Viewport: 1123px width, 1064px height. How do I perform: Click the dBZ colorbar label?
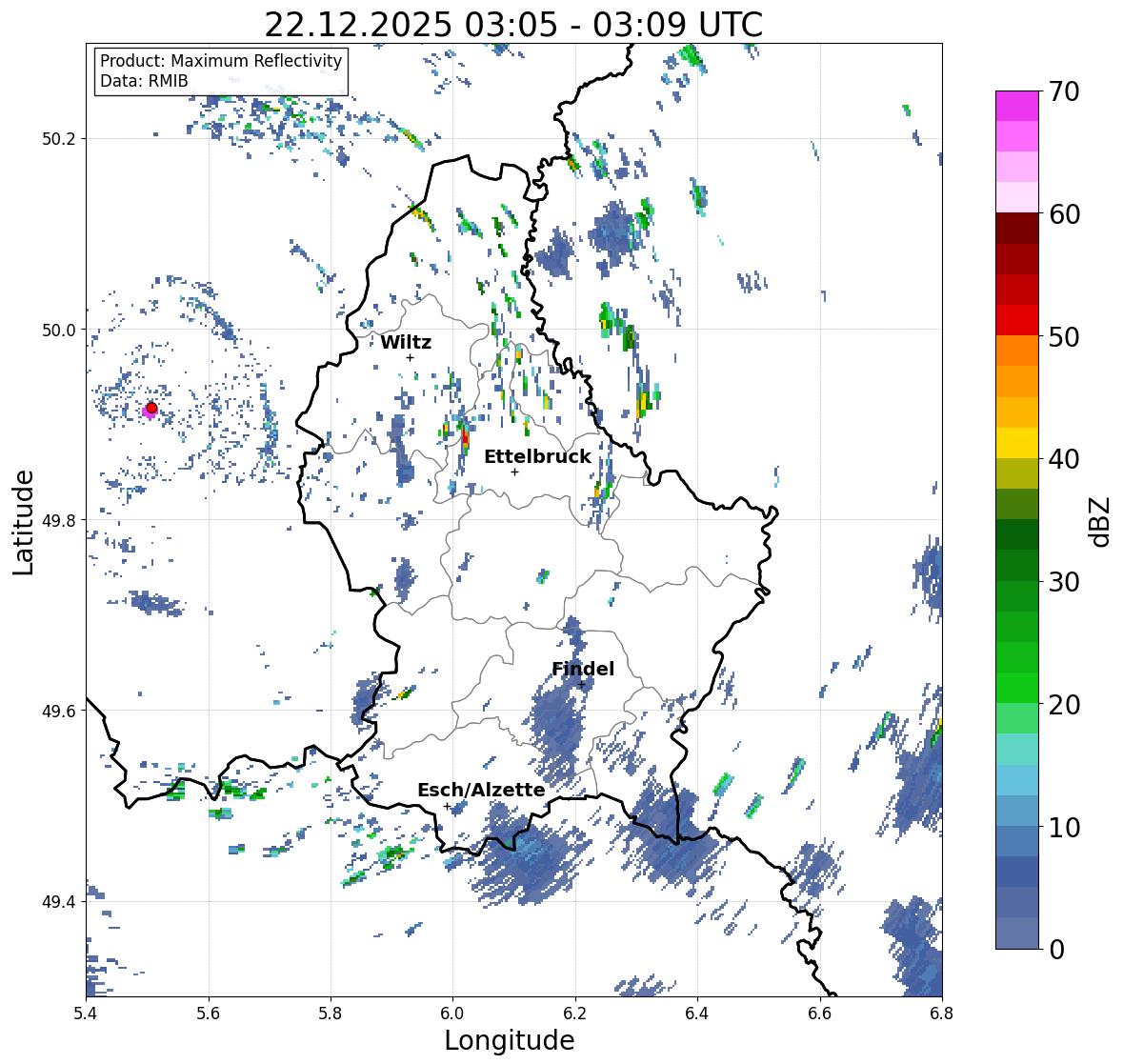coord(1101,522)
